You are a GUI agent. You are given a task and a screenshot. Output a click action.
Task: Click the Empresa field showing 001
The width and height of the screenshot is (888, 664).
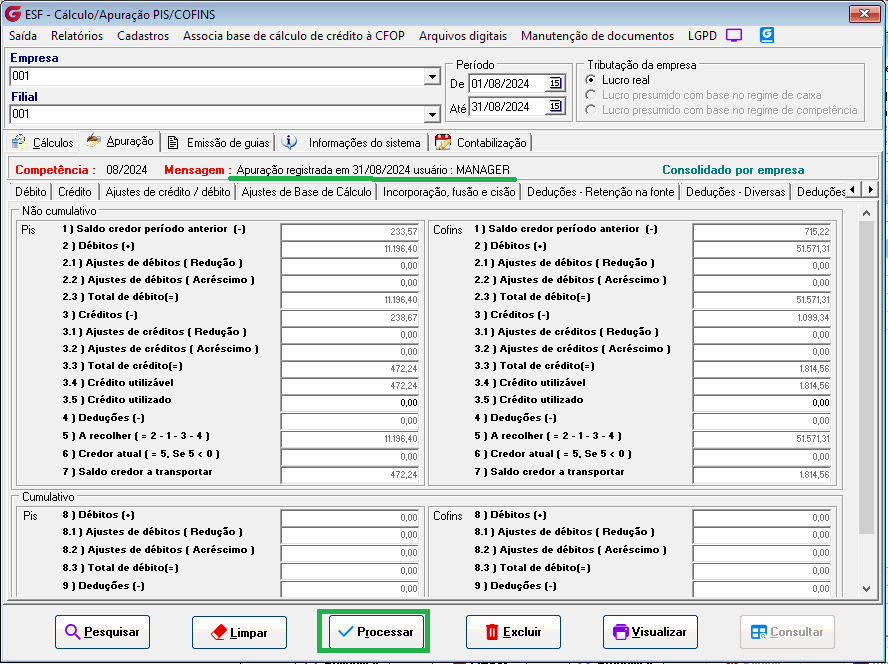[217, 76]
